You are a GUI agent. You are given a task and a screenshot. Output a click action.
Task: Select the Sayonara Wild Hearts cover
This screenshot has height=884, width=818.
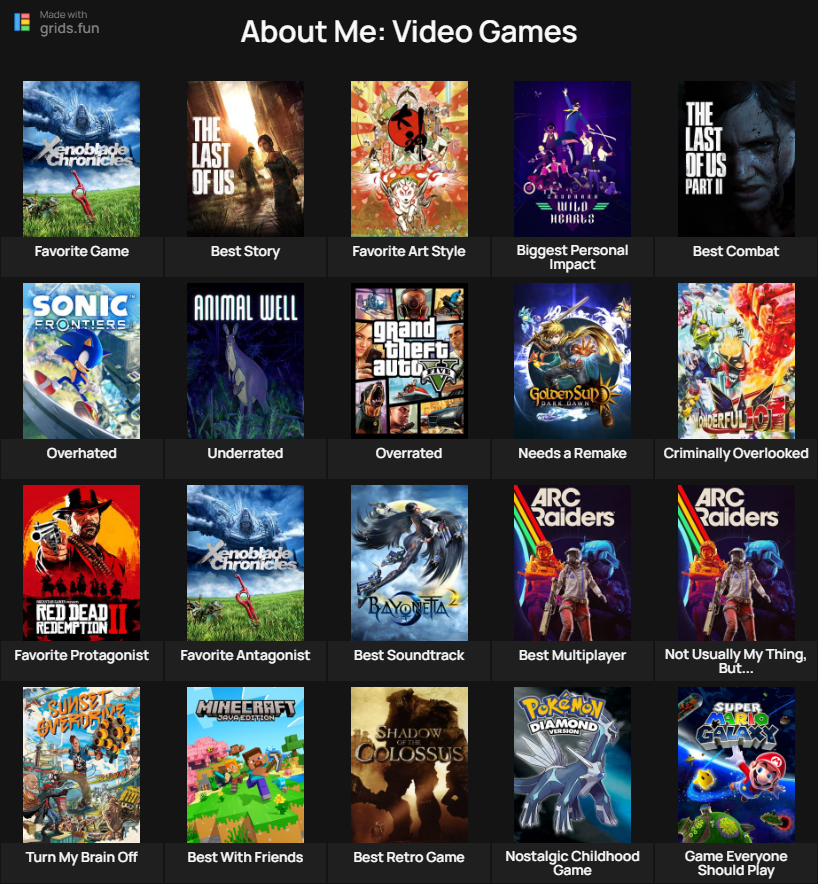[x=572, y=159]
